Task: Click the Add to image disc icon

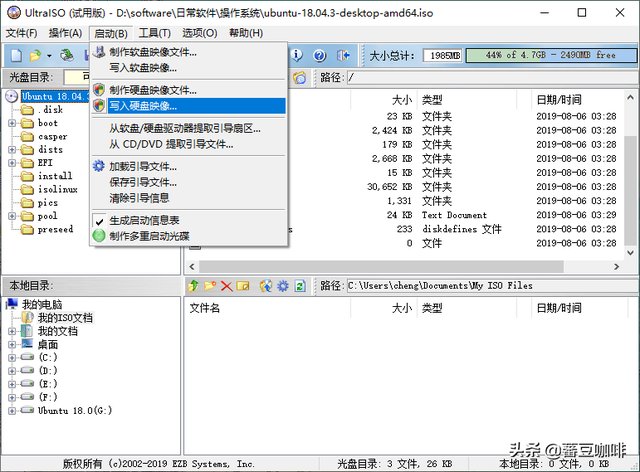Action: click(x=266, y=286)
